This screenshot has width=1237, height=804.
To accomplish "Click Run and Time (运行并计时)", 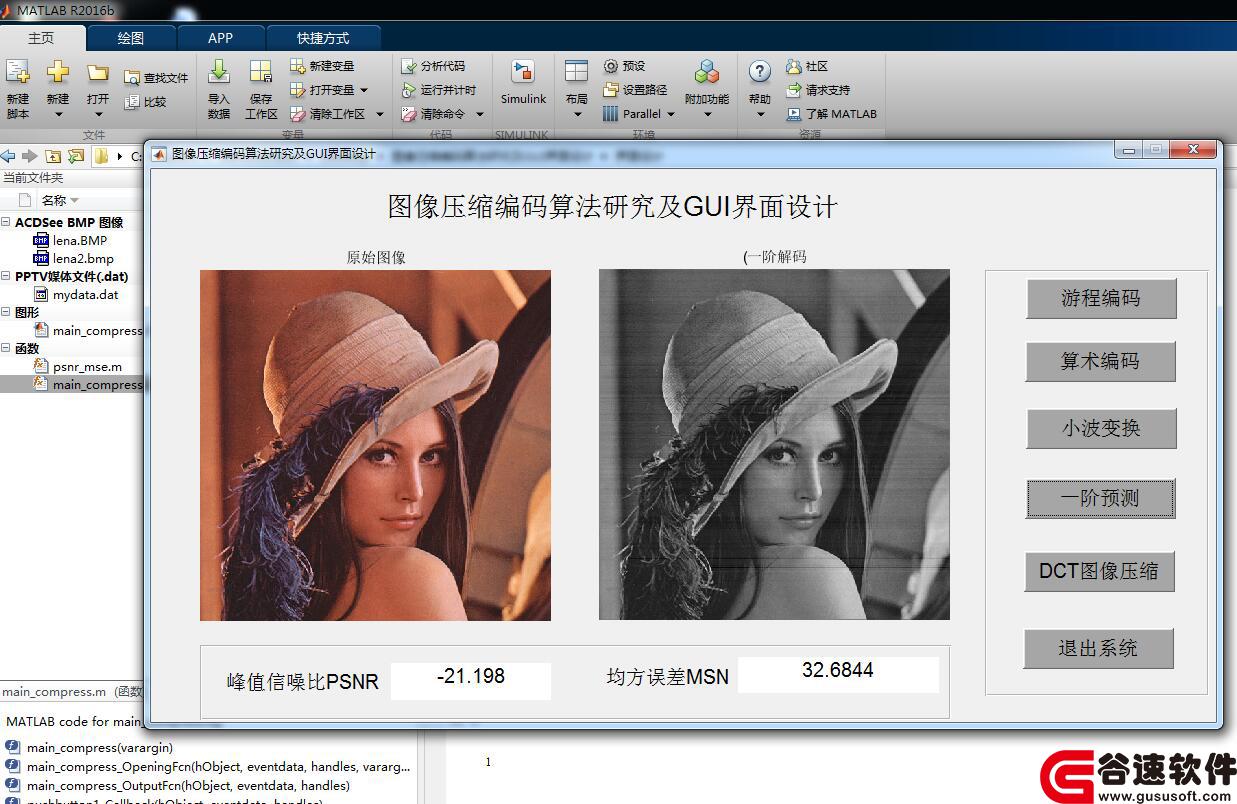I will tap(438, 90).
